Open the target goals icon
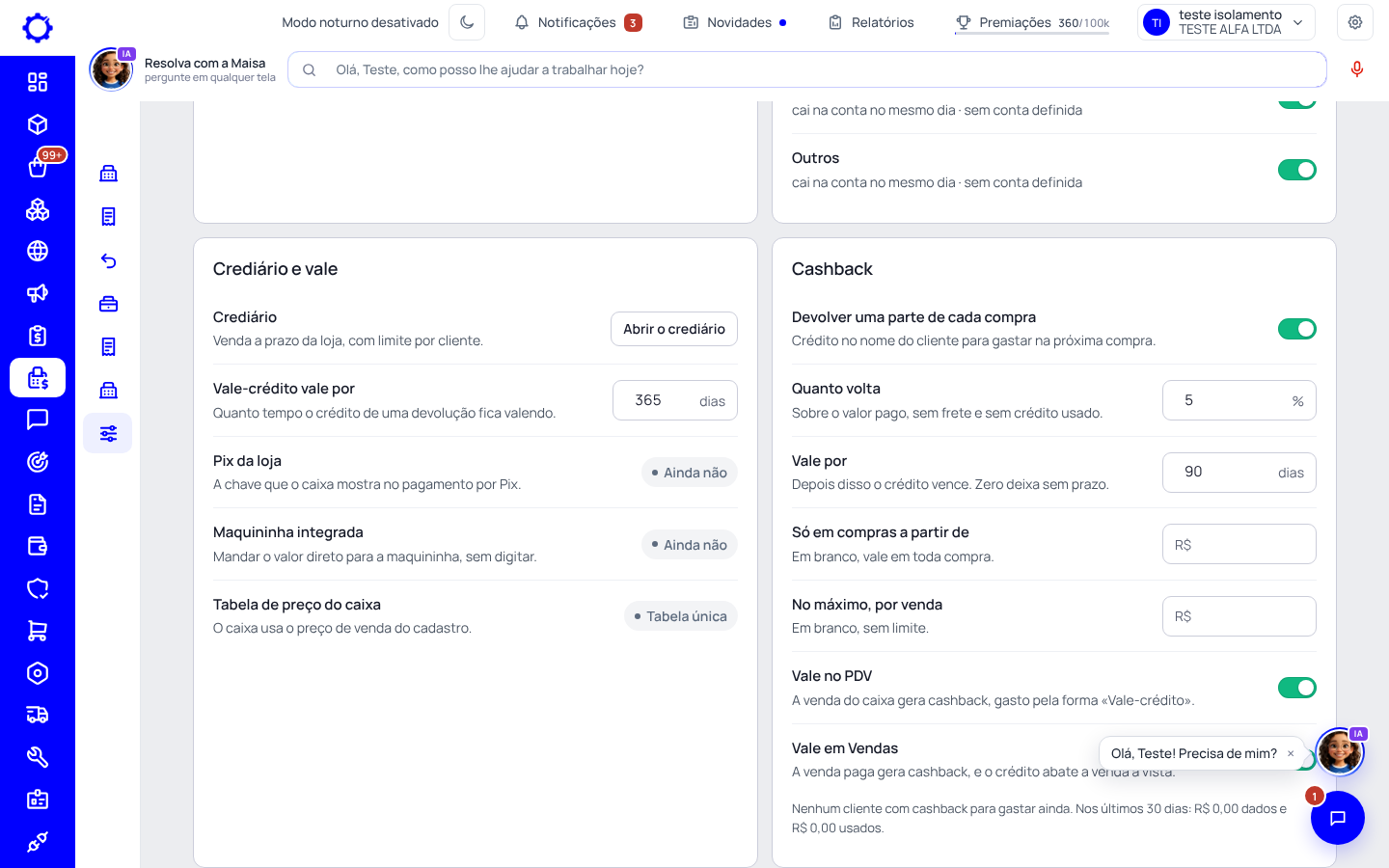 tap(38, 462)
